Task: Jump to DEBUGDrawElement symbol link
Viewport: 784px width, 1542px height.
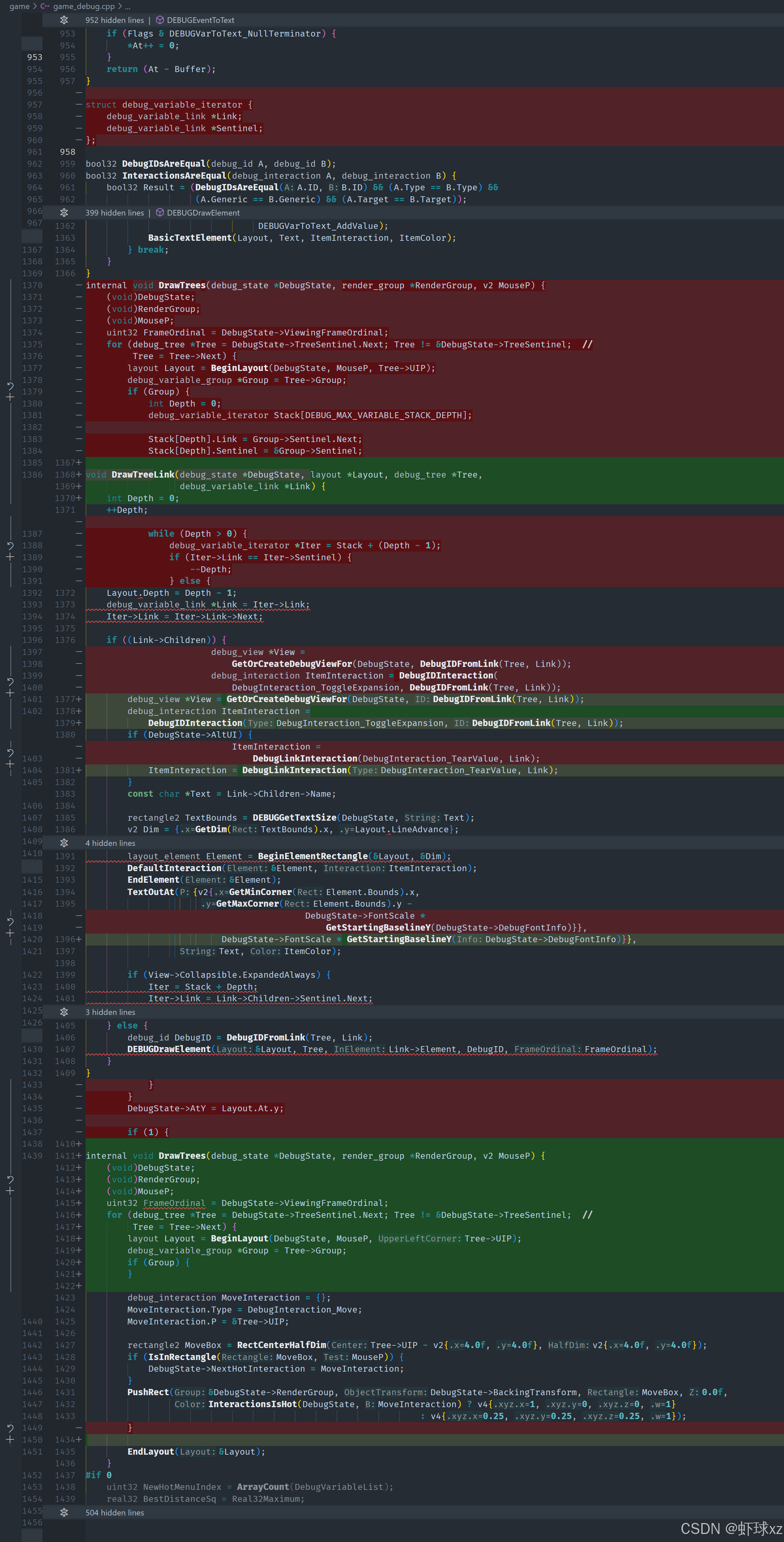Action: click(x=203, y=213)
